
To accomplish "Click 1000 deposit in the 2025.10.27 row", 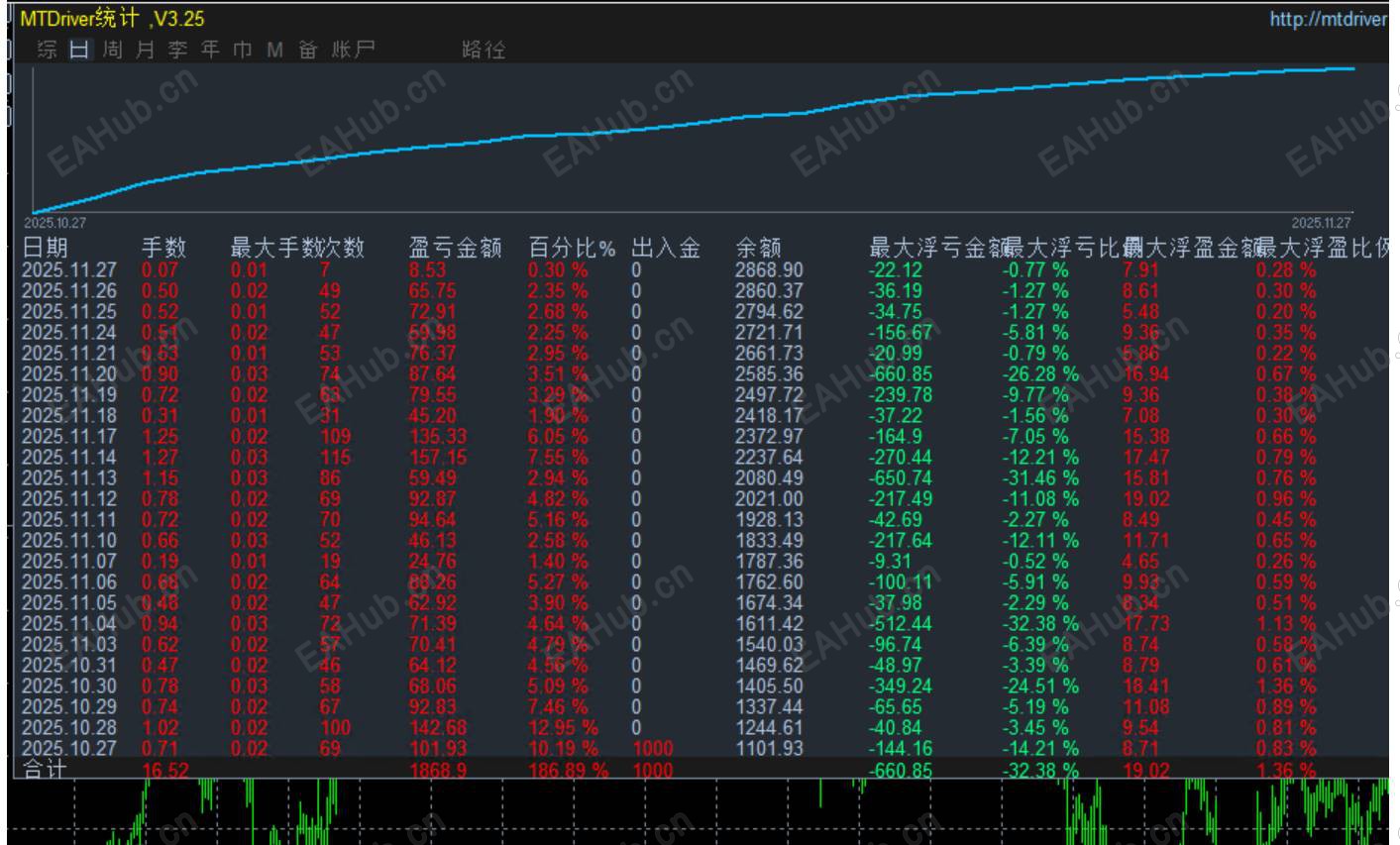I will tap(652, 749).
